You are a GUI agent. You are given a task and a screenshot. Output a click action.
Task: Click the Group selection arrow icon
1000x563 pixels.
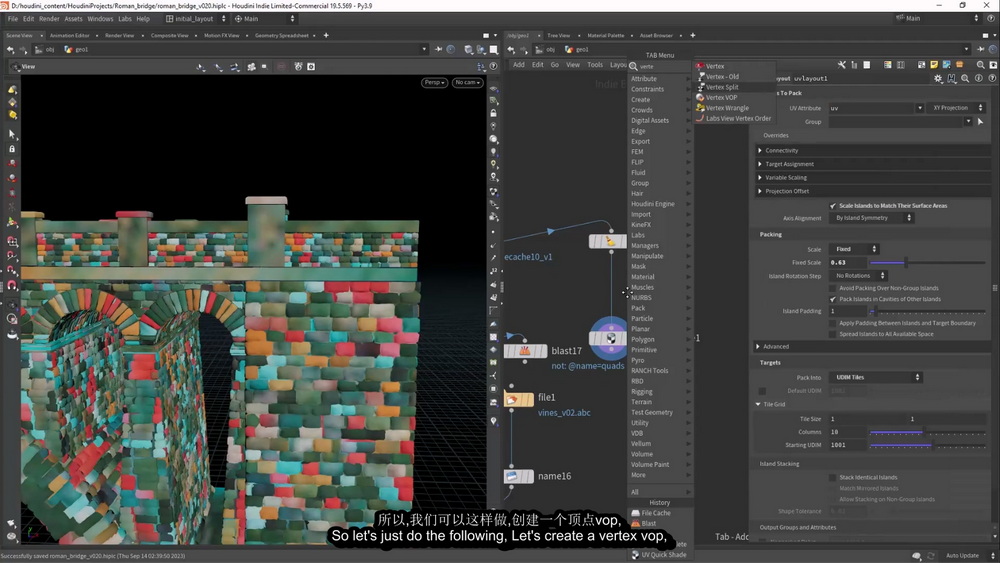(980, 122)
